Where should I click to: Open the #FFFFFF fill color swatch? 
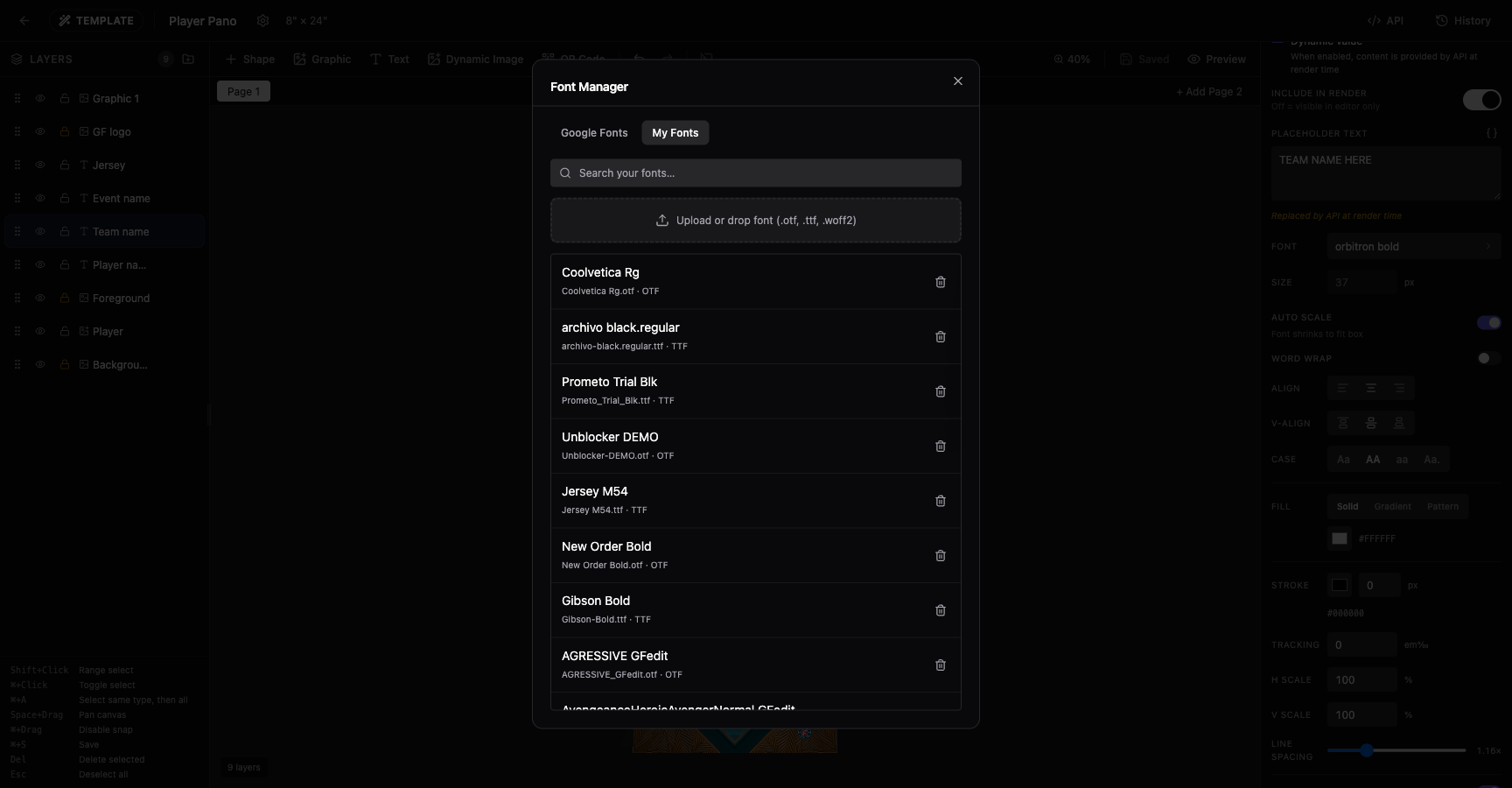point(1340,539)
